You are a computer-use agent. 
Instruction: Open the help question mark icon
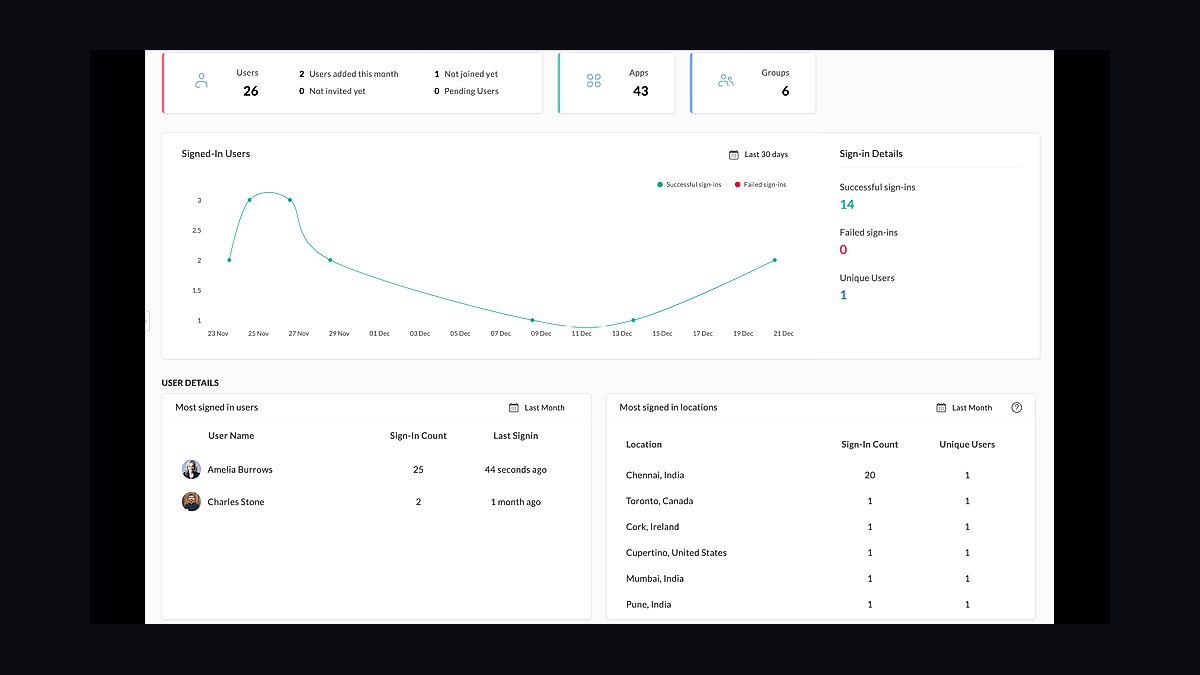tap(1017, 408)
